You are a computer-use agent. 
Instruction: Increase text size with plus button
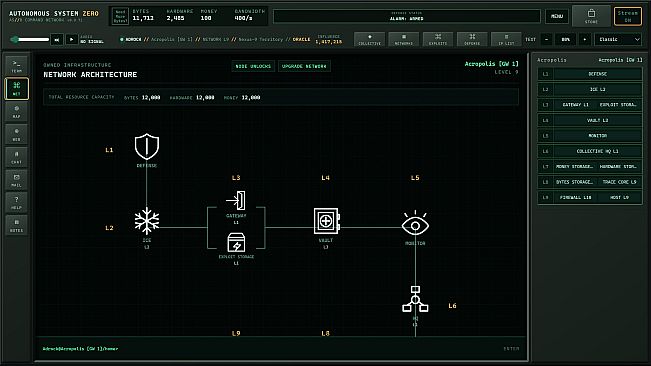pyautogui.click(x=585, y=39)
